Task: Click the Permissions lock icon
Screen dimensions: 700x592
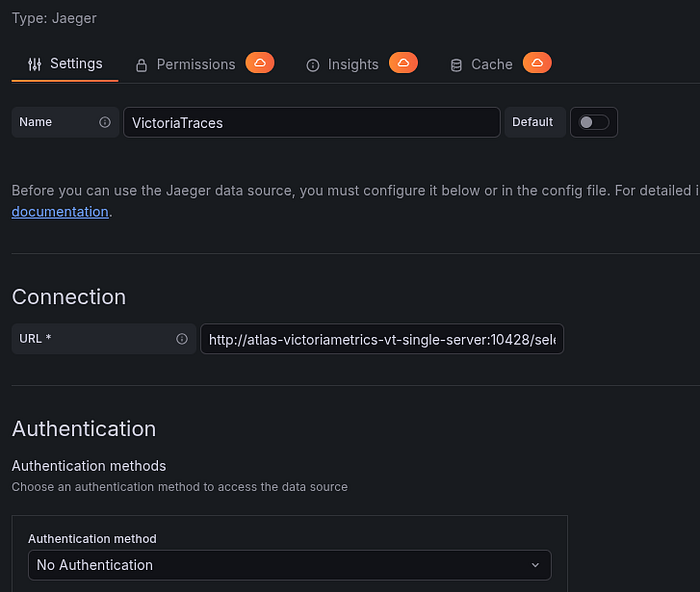Action: click(142, 65)
